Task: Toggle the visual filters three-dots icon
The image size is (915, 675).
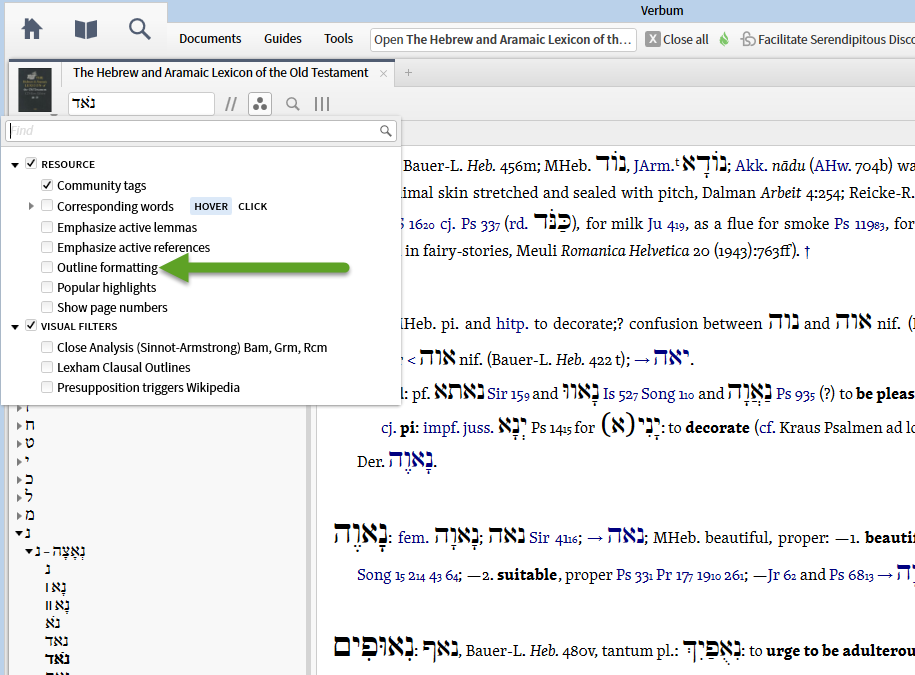Action: (260, 104)
